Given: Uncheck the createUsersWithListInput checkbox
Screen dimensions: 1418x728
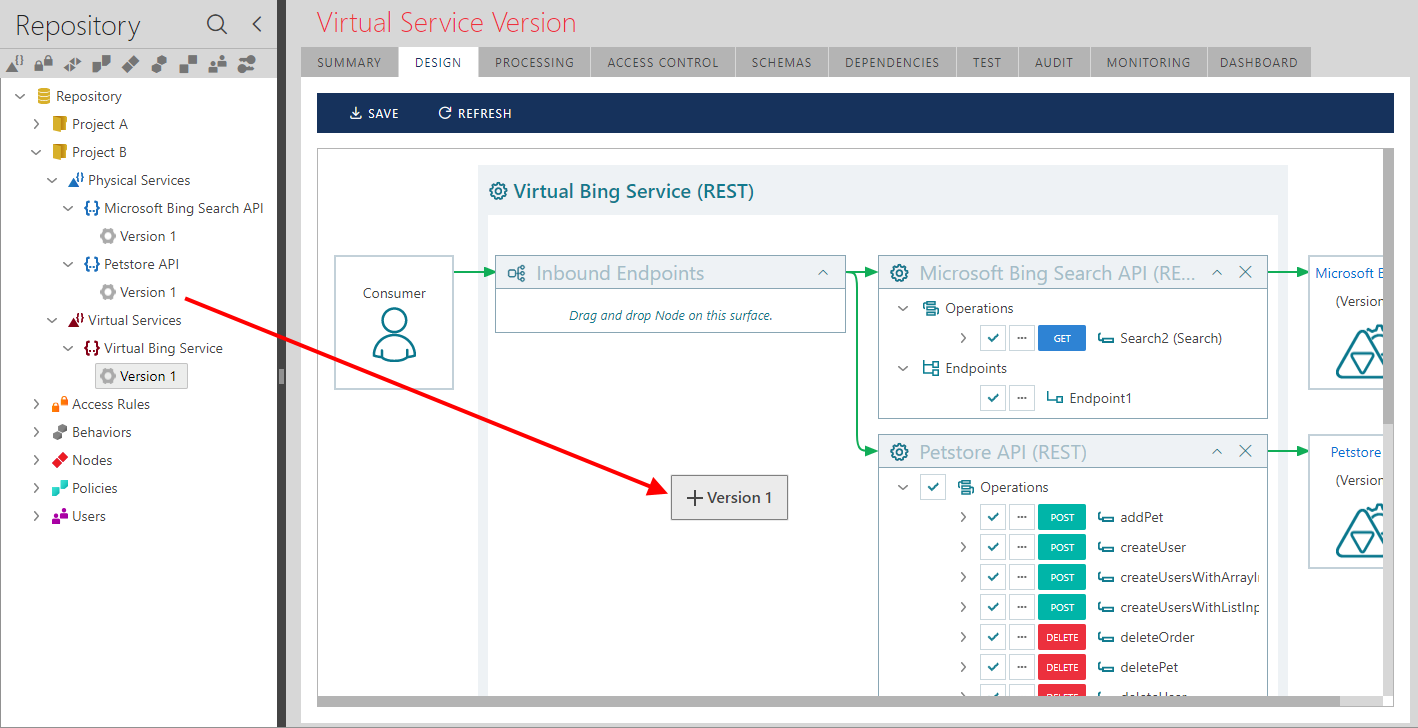Looking at the screenshot, I should coord(992,607).
